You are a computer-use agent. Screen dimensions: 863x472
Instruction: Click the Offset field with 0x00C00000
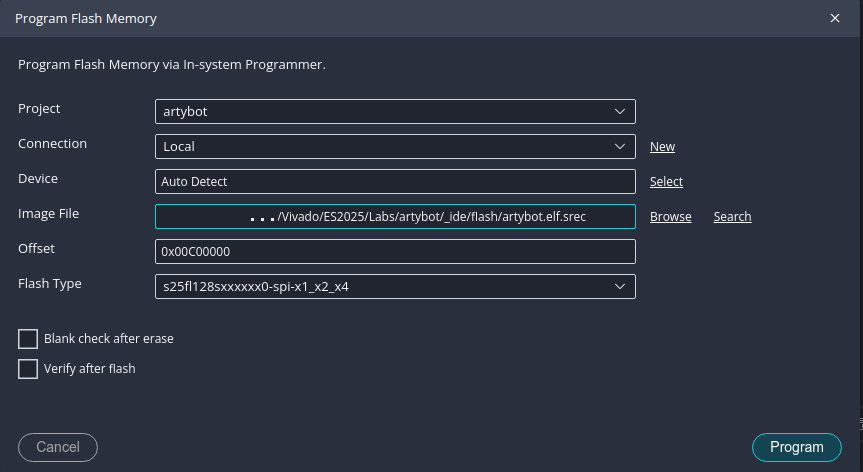pos(395,252)
